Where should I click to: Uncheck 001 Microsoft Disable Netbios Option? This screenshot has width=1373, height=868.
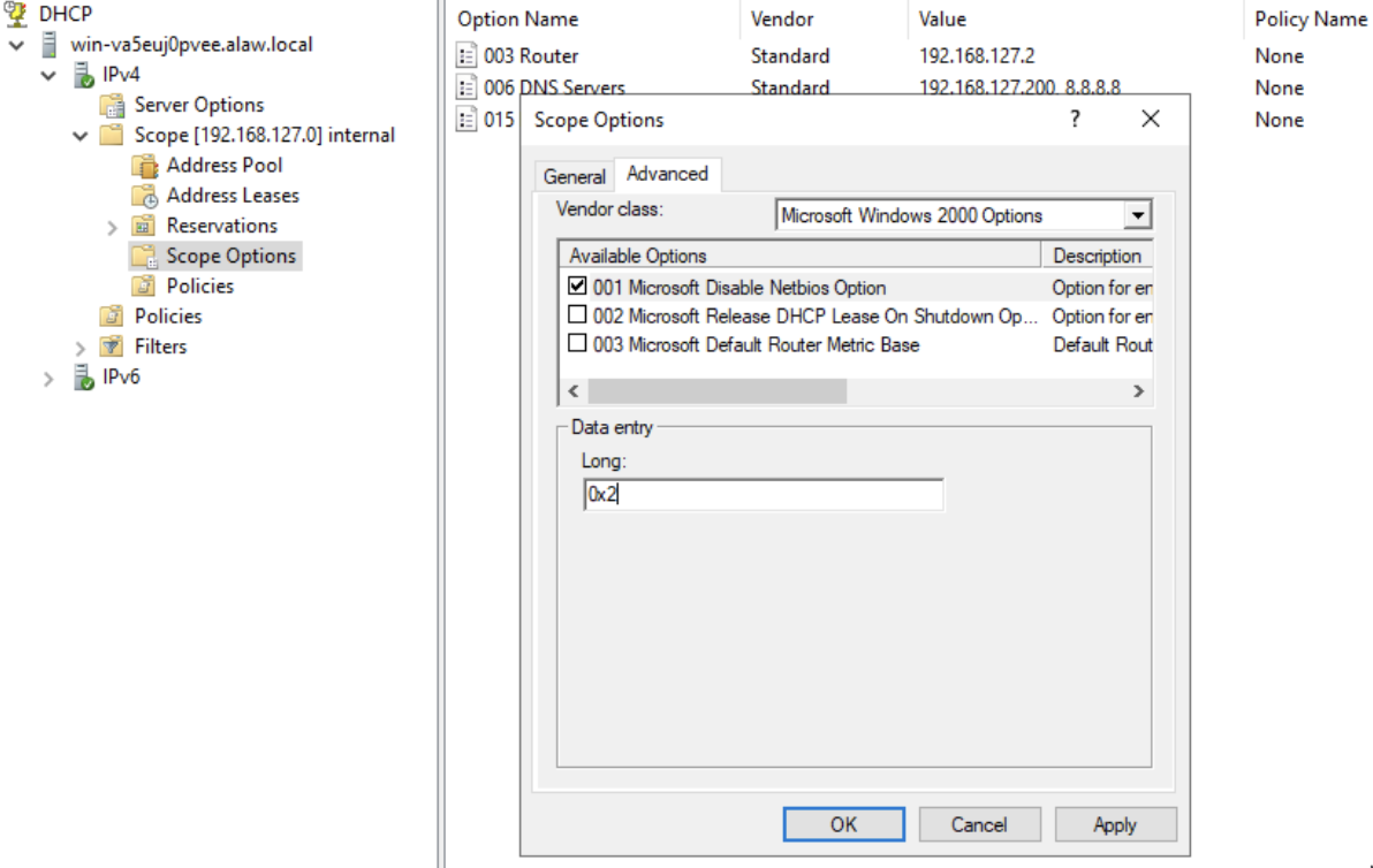tap(576, 286)
